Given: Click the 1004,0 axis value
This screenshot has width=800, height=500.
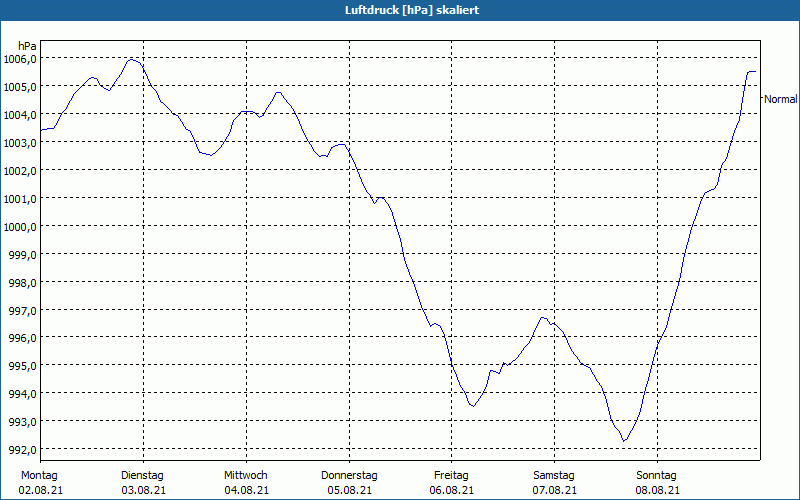Looking at the screenshot, I should pos(20,115).
